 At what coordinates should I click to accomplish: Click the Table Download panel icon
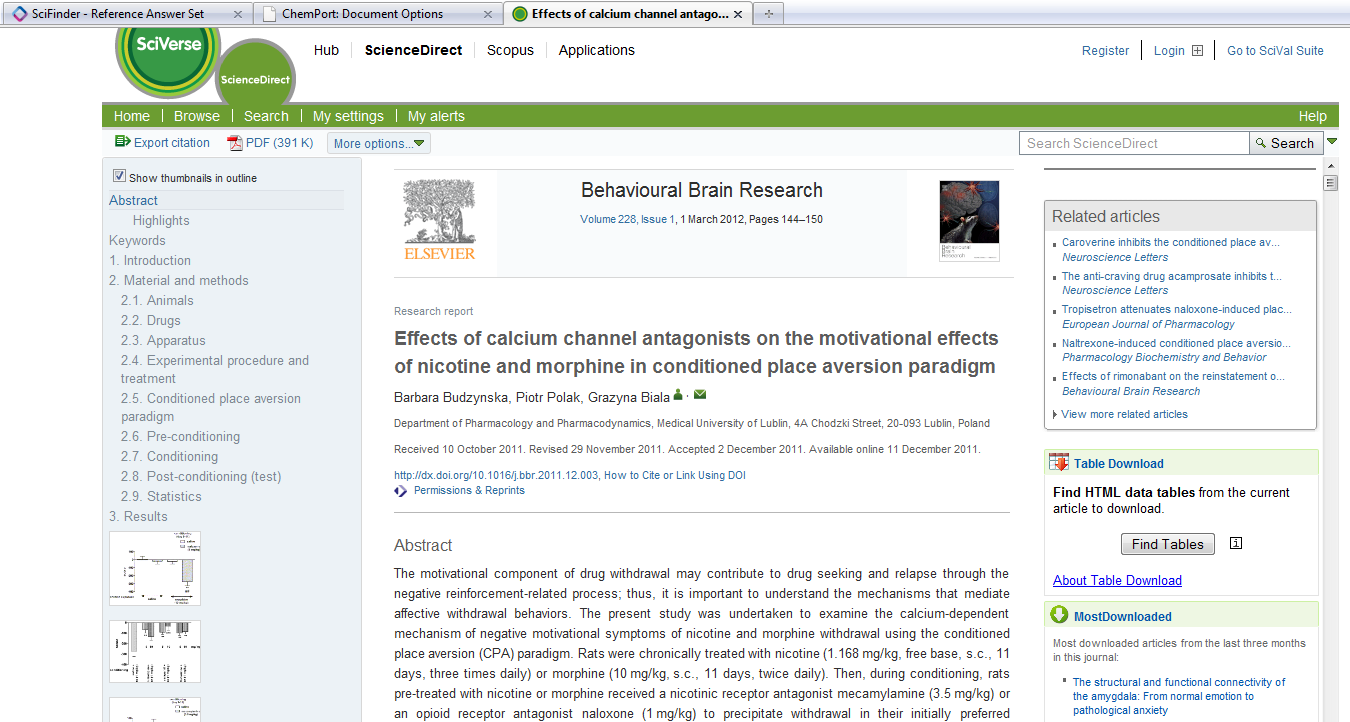[x=1059, y=462]
